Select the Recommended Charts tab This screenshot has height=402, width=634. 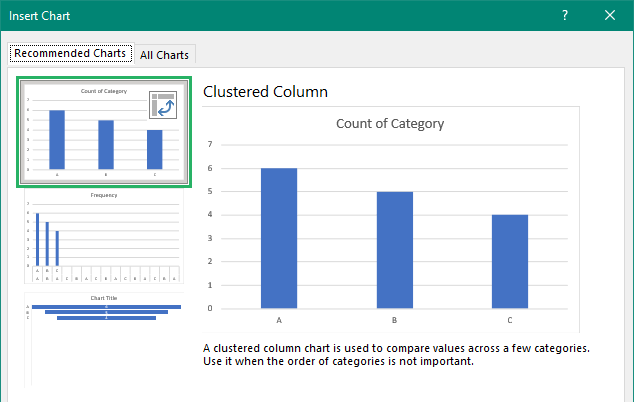click(x=70, y=53)
